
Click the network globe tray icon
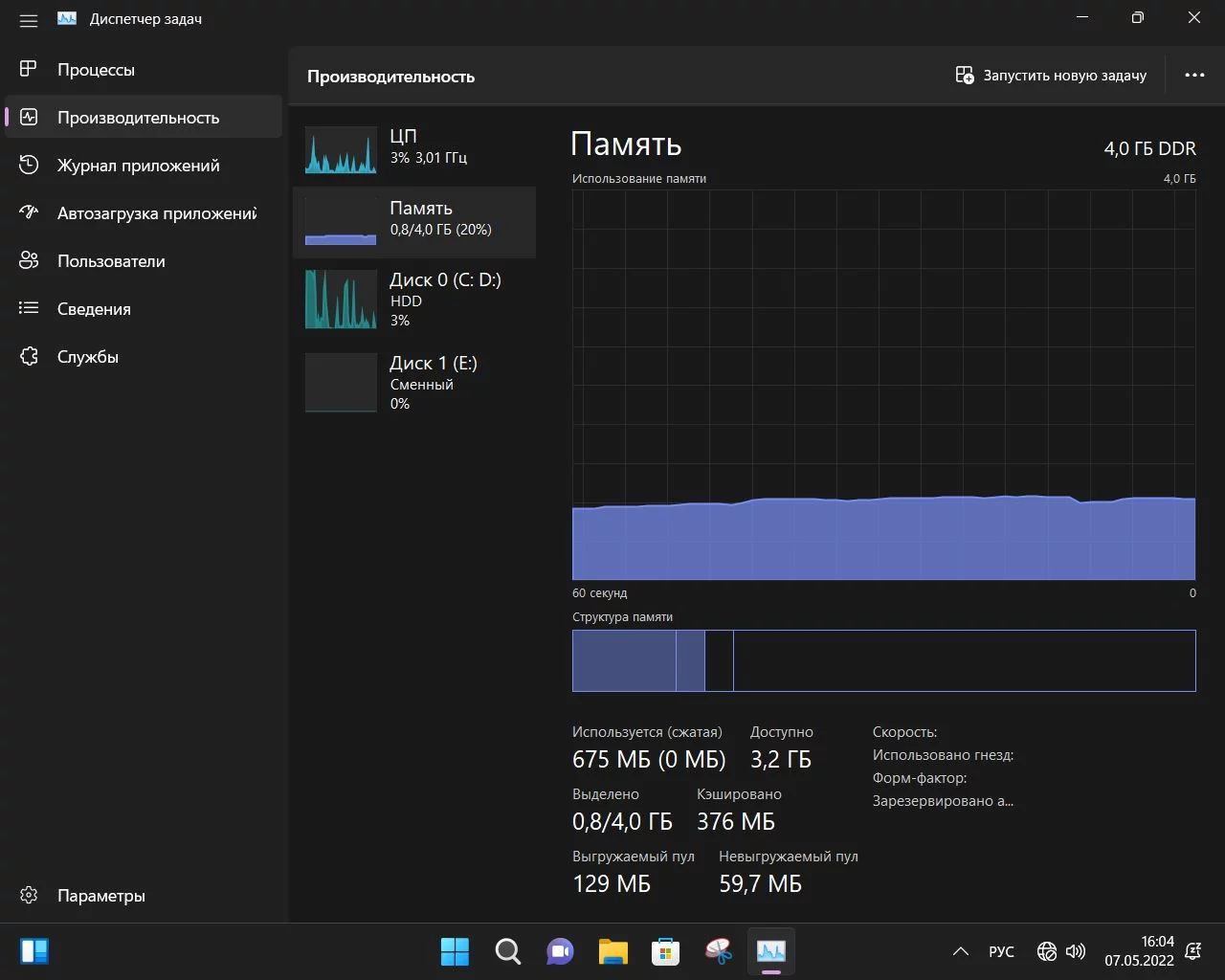[x=1047, y=951]
